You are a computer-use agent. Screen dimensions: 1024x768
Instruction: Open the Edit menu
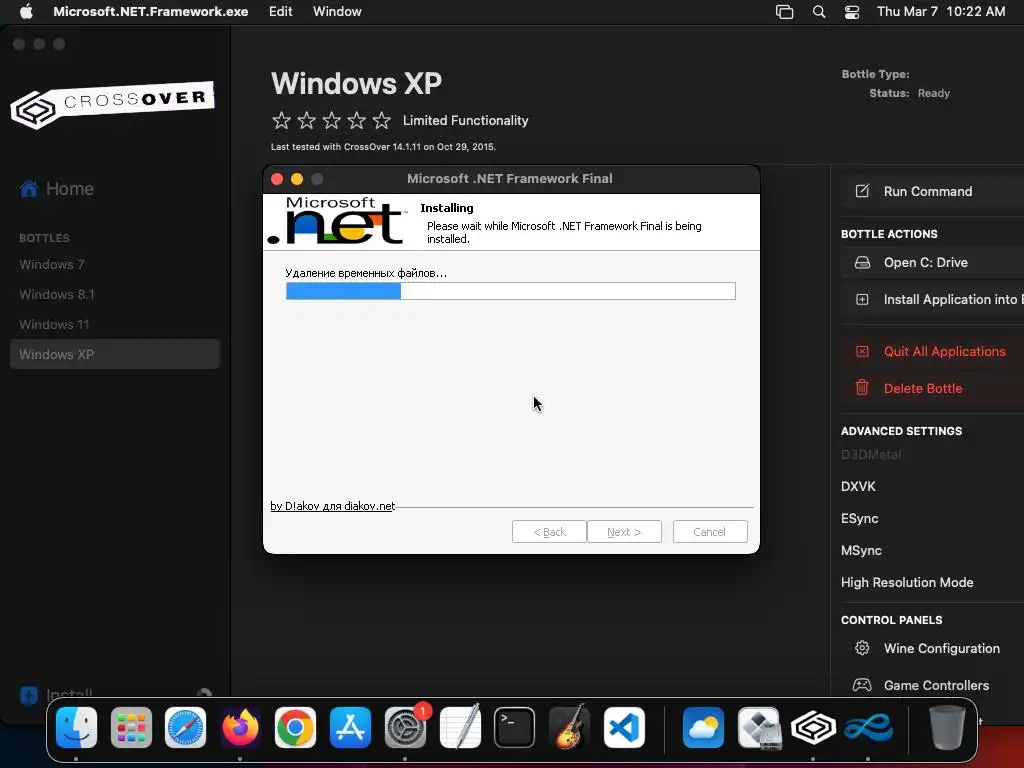280,12
